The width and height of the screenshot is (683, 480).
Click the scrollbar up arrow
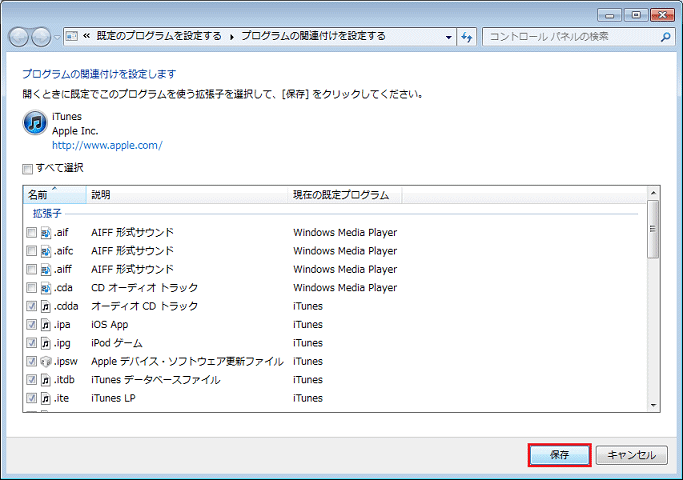click(x=653, y=193)
